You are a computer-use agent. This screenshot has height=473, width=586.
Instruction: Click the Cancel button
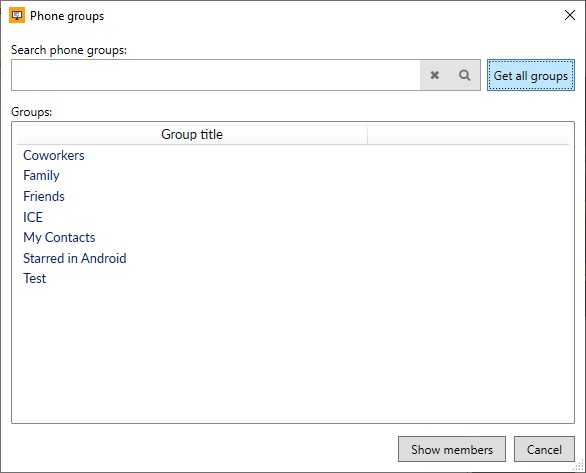coord(544,449)
